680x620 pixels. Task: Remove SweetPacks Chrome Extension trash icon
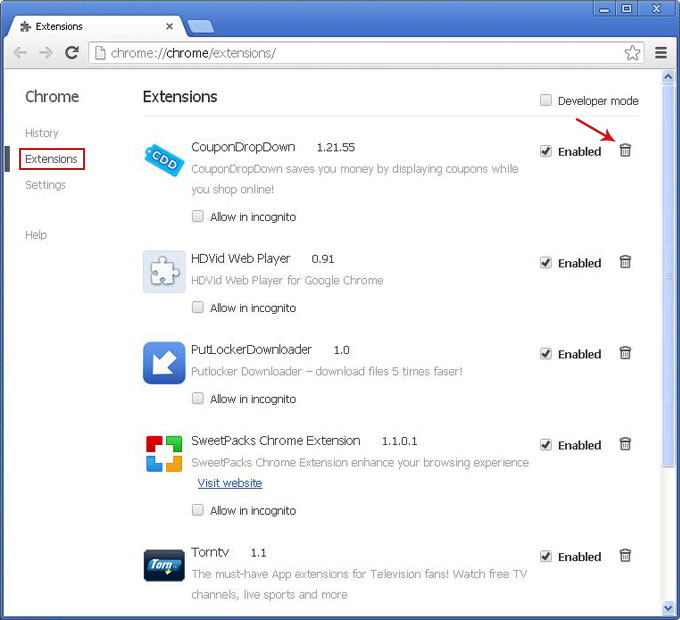[625, 444]
